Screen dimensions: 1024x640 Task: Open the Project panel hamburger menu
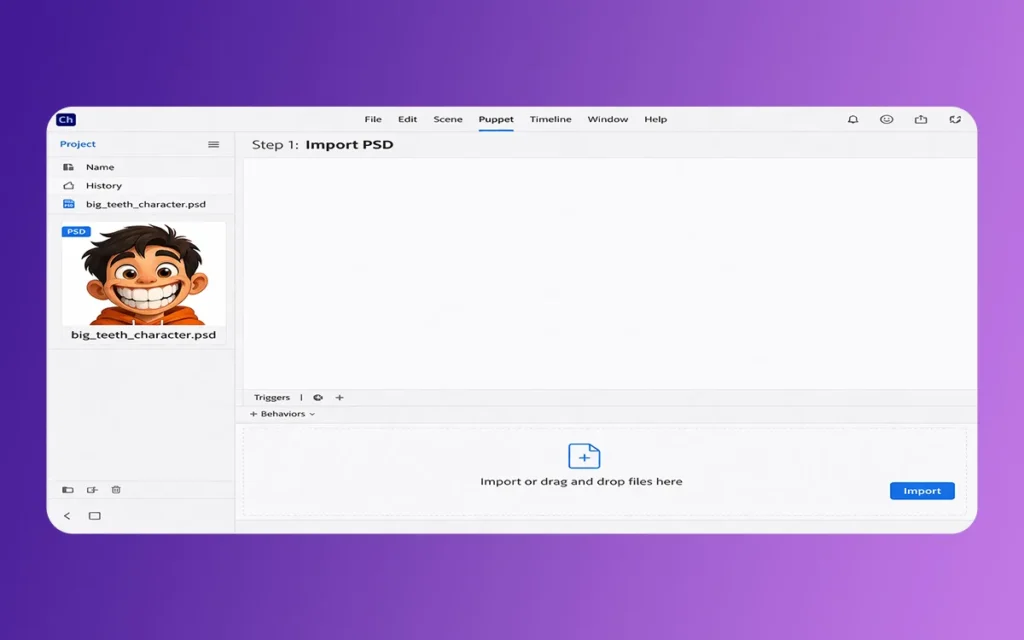213,144
